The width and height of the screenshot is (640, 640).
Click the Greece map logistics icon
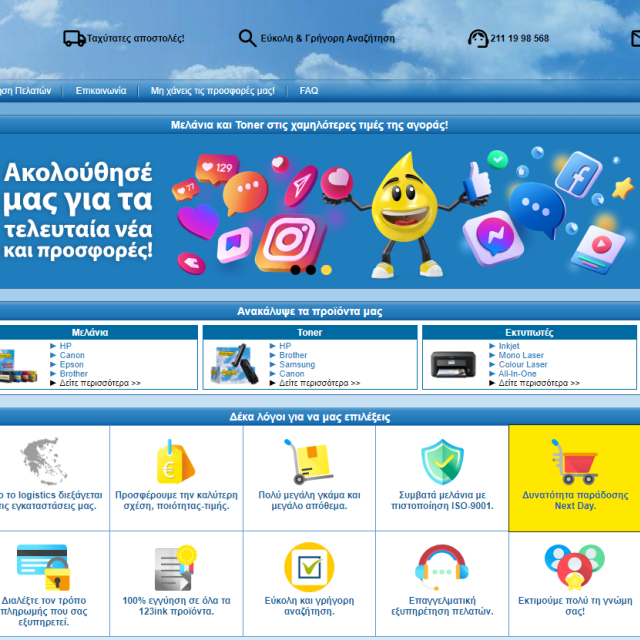(44, 461)
